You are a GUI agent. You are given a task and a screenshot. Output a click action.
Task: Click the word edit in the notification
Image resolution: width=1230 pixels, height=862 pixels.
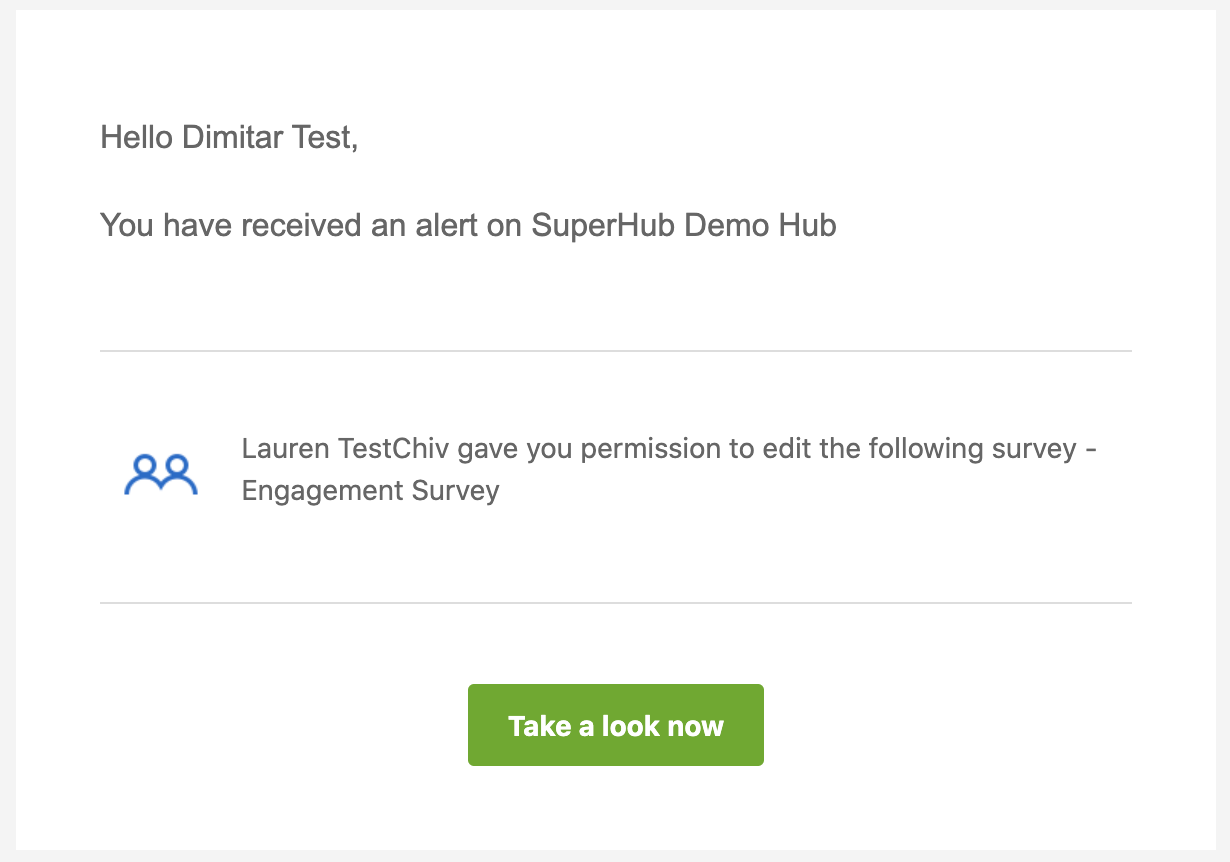click(x=784, y=448)
